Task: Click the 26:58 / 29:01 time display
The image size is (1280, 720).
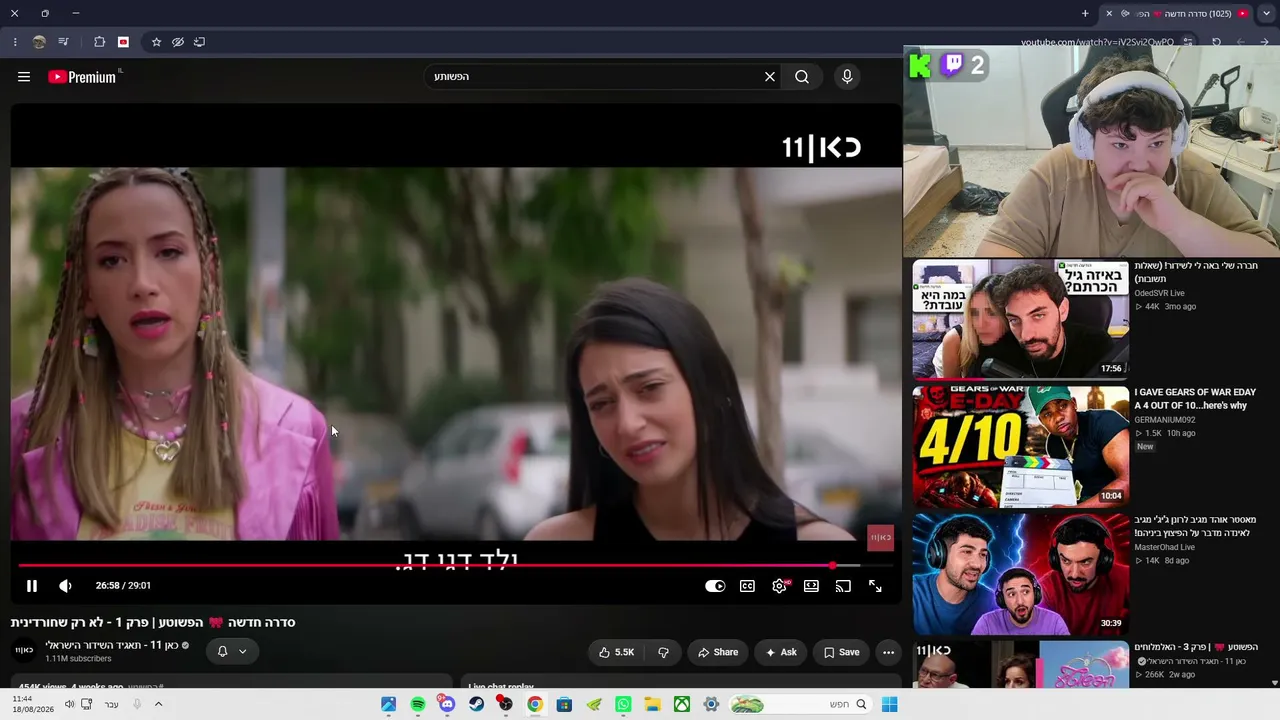Action: [x=123, y=586]
